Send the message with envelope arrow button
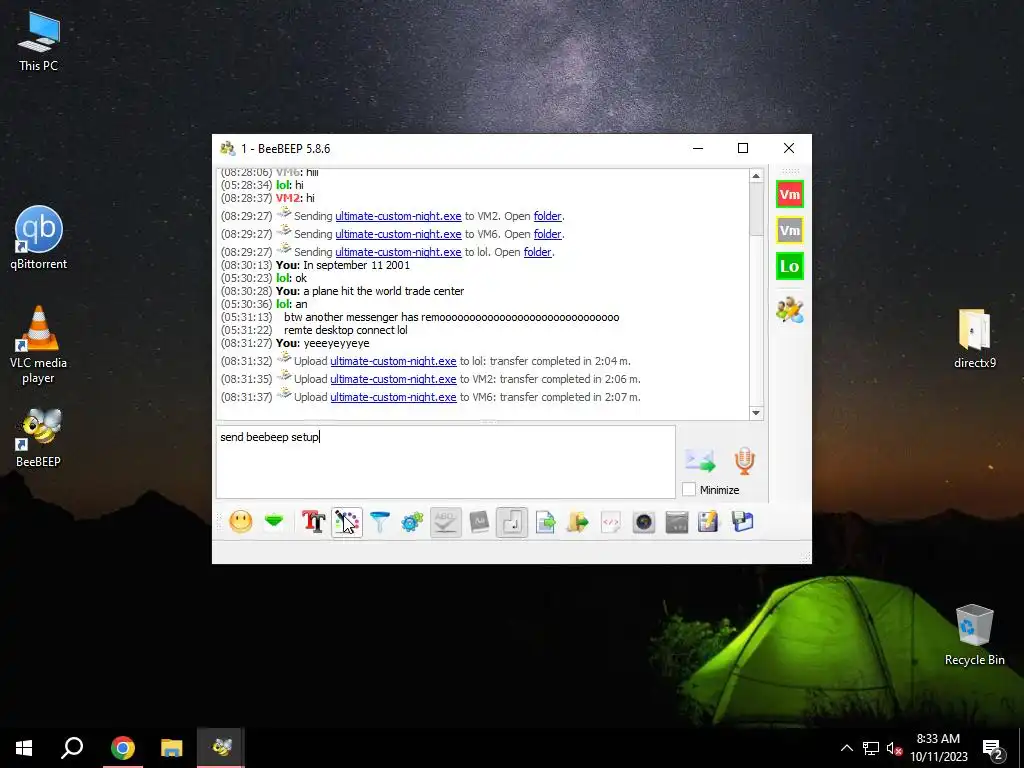Viewport: 1024px width, 768px height. tap(700, 460)
